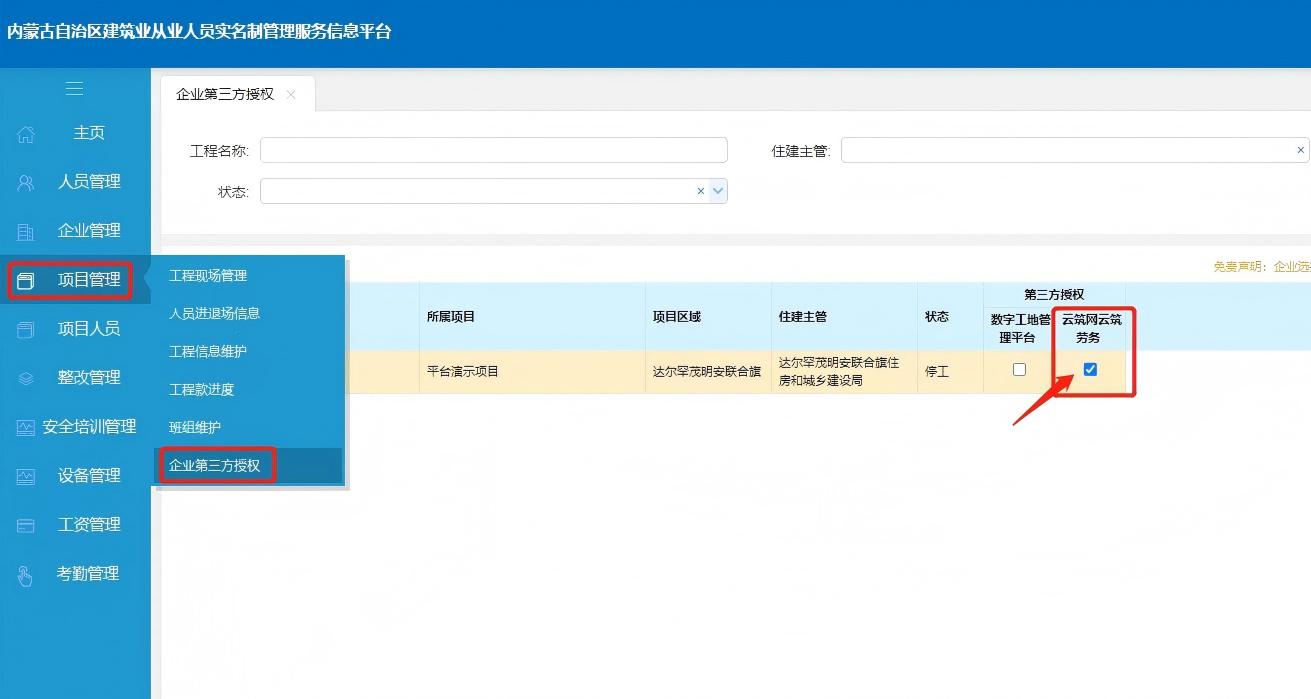Open the 住建主管 combo box

pos(1075,150)
